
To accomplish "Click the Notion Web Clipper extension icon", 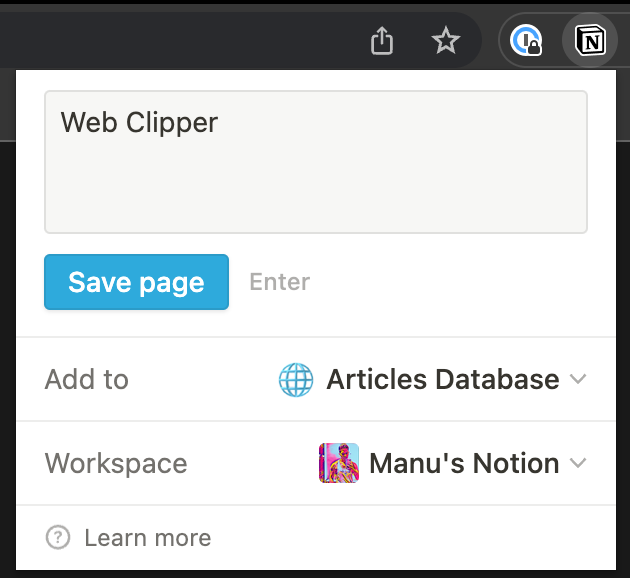I will tap(592, 41).
